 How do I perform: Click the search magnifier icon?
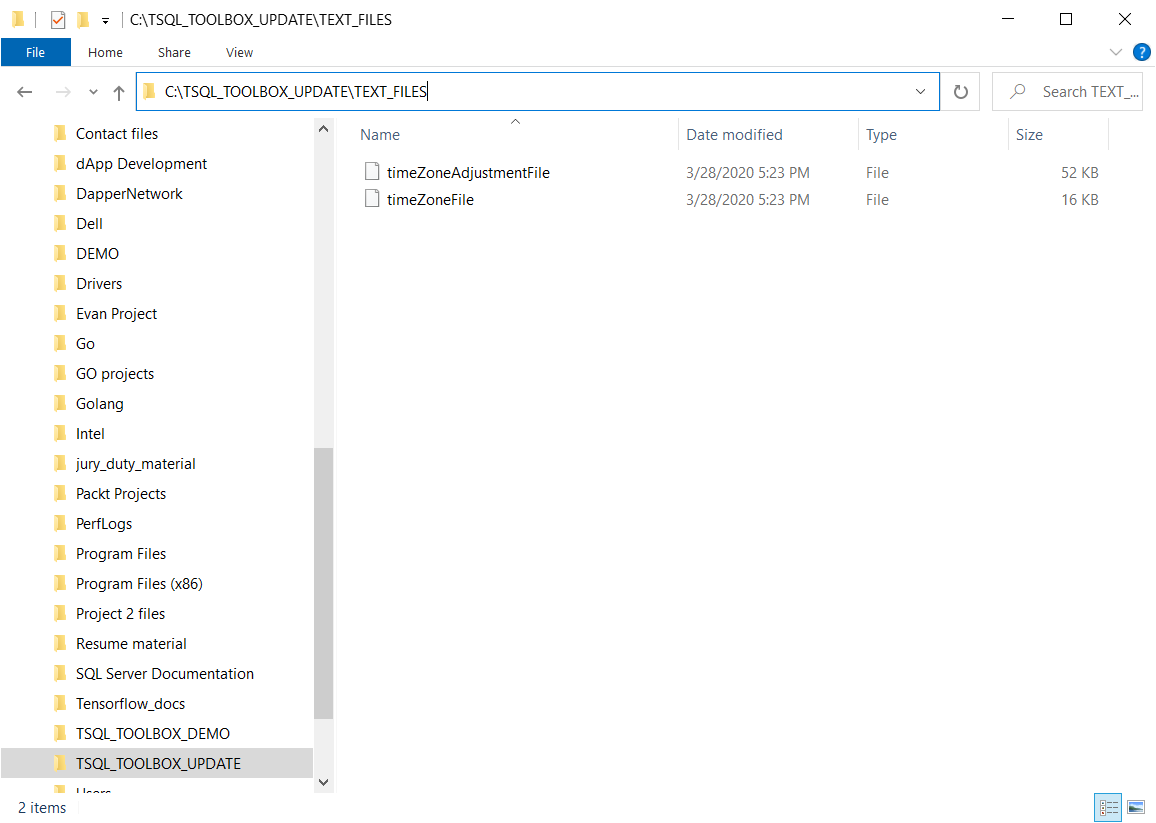1017,91
